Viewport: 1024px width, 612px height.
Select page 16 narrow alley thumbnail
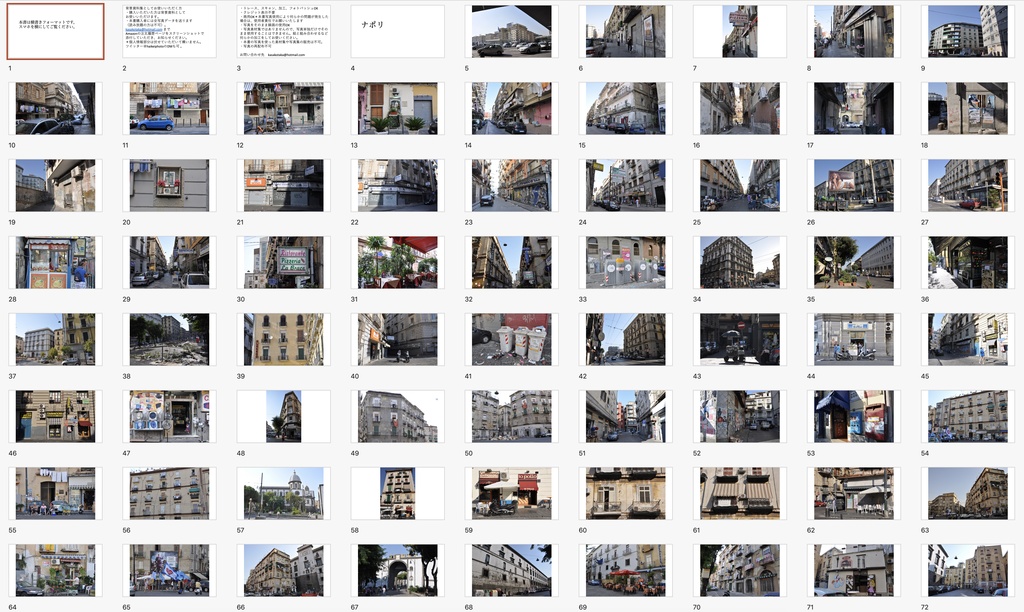click(x=739, y=108)
